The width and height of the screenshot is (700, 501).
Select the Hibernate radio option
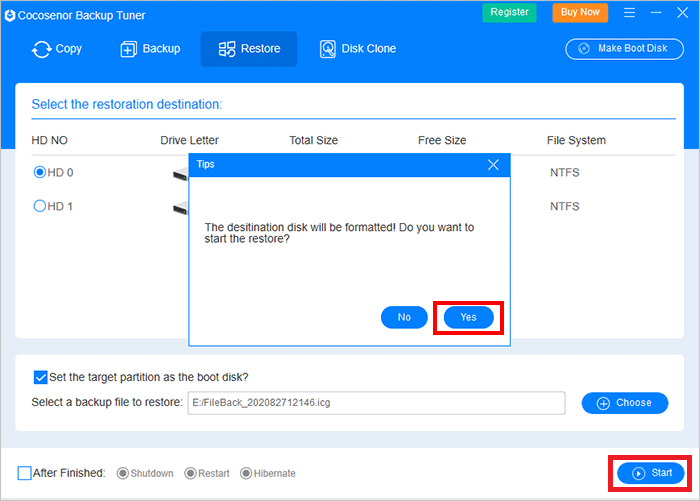click(246, 473)
